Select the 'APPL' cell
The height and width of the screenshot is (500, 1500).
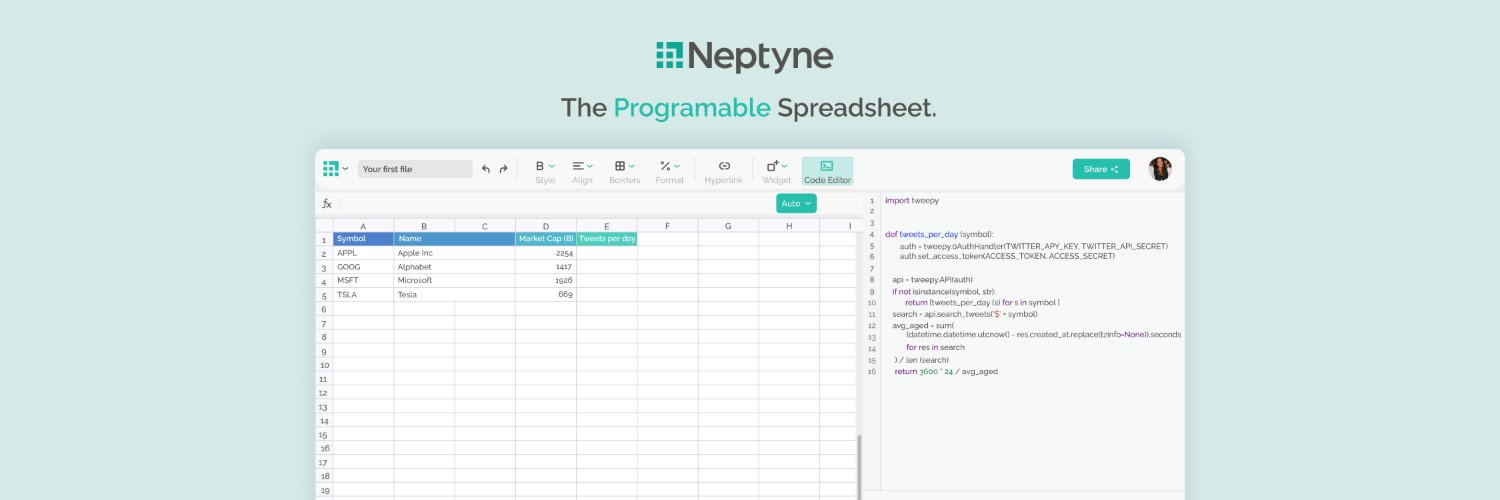(x=363, y=253)
